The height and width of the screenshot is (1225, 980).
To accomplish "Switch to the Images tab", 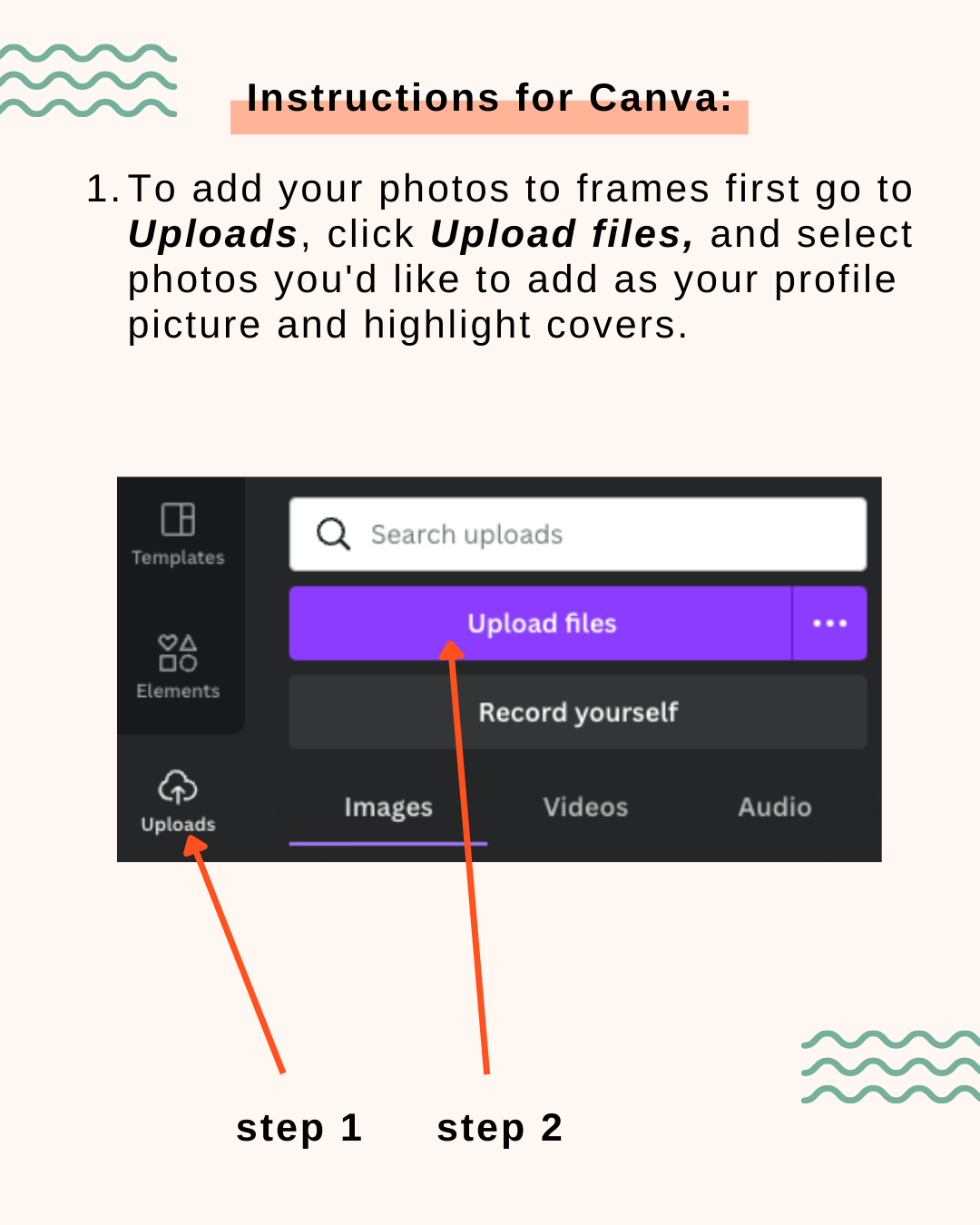I will click(x=388, y=808).
